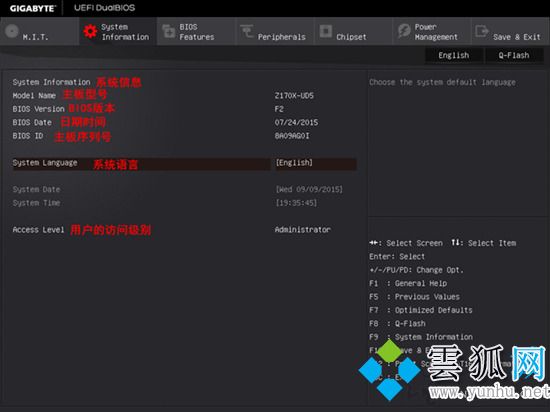Click the BIOS Version value F2
Image resolution: width=550 pixels, height=412 pixels.
click(x=279, y=109)
